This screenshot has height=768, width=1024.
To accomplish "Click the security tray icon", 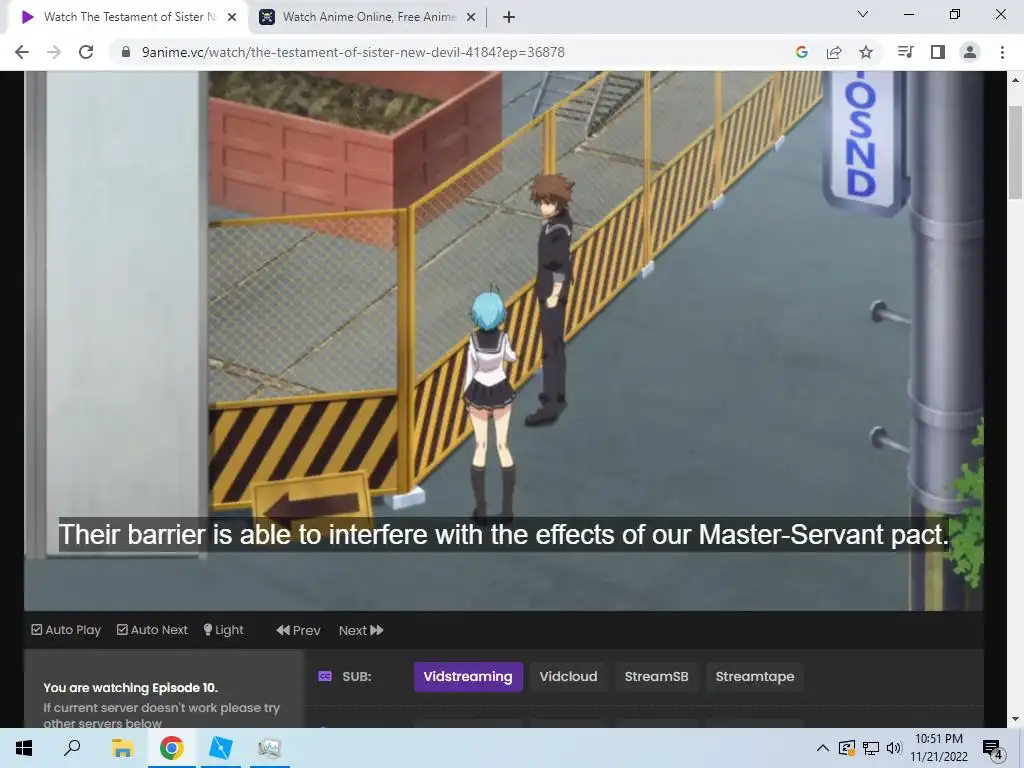I will [x=846, y=748].
